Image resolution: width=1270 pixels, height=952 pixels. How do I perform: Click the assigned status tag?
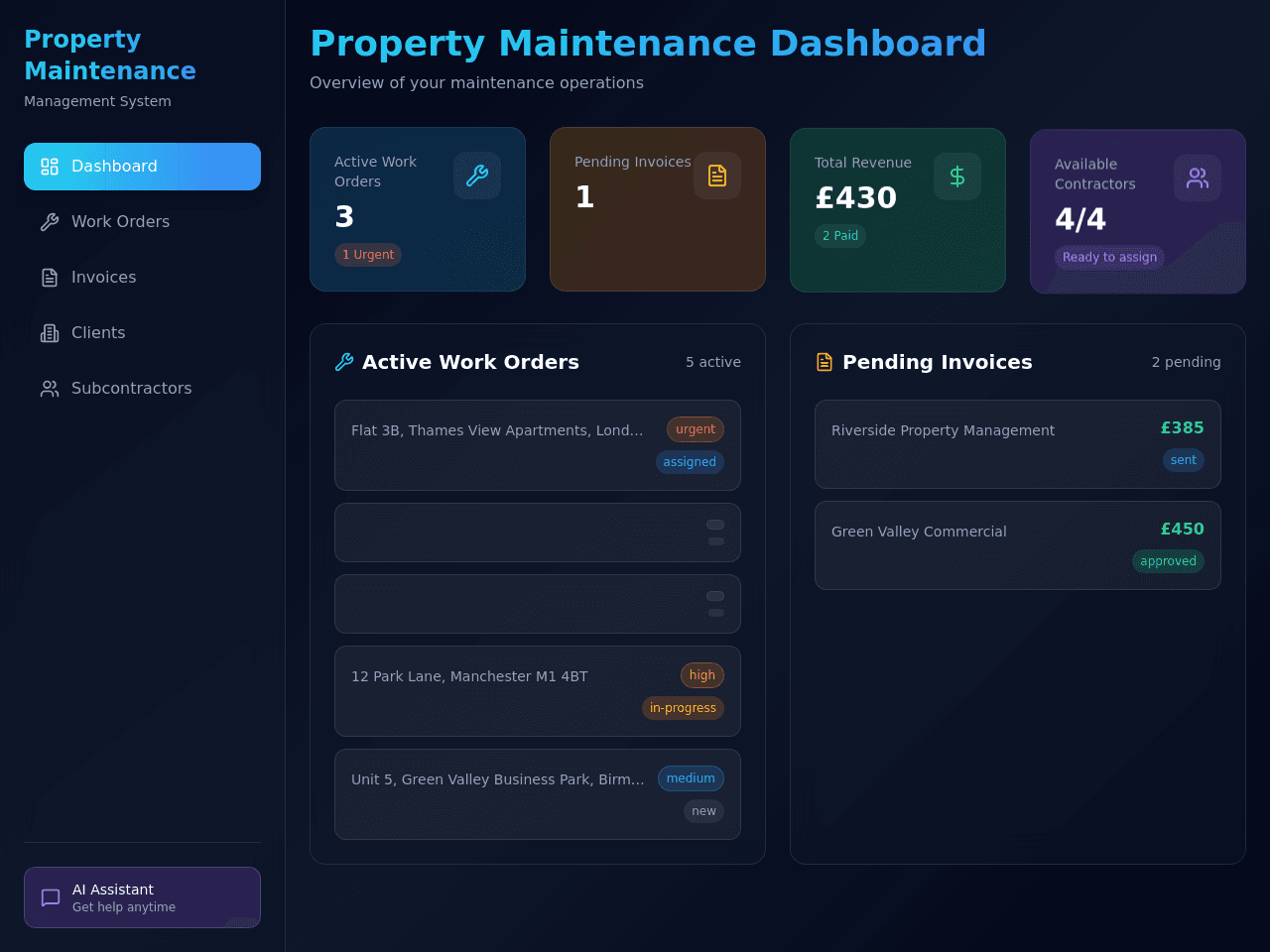(690, 462)
